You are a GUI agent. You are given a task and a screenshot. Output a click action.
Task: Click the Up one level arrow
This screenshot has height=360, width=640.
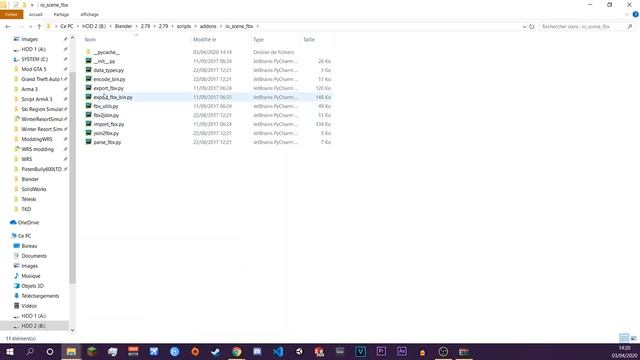(x=39, y=27)
